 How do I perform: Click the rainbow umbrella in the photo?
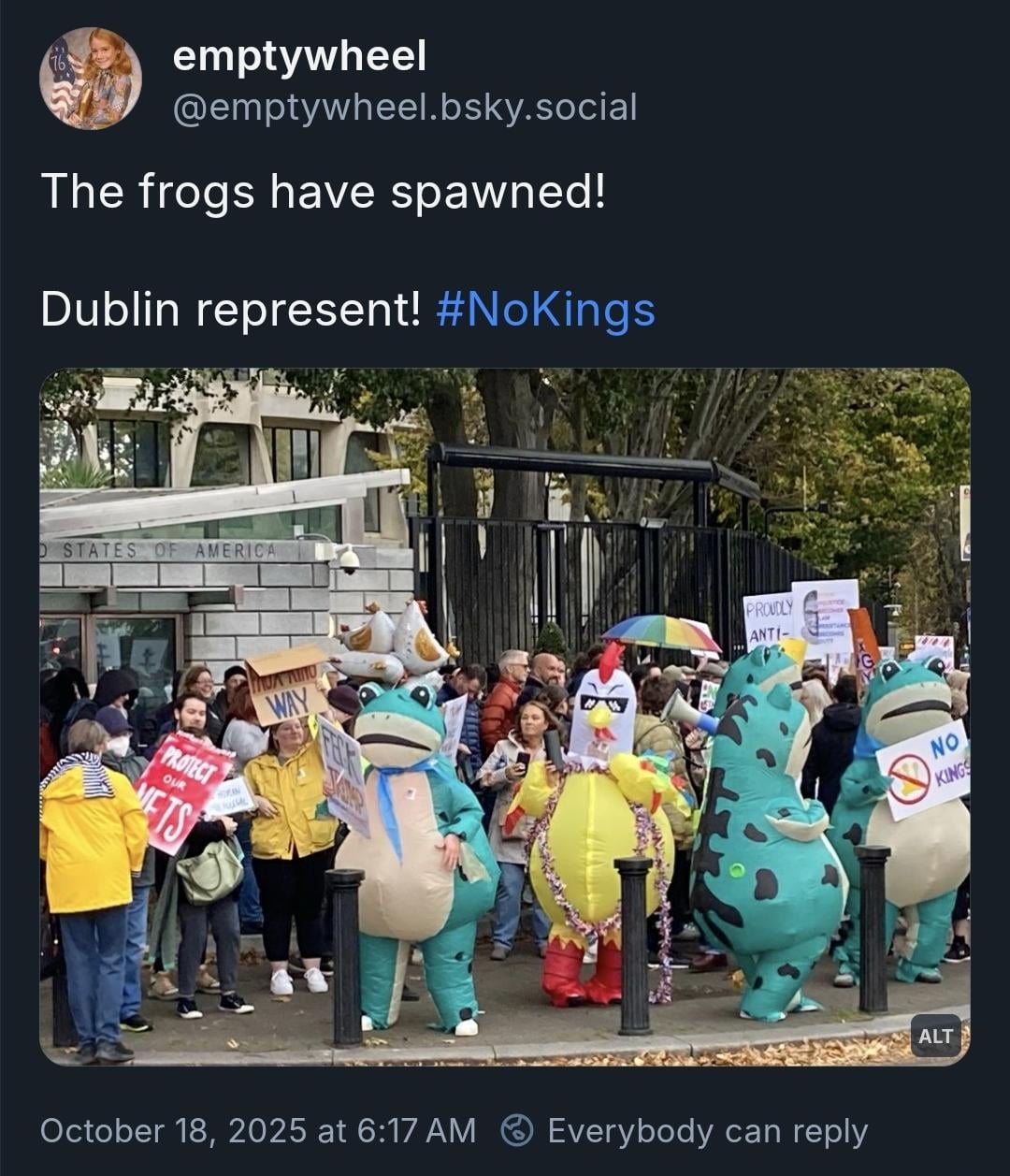[x=660, y=632]
